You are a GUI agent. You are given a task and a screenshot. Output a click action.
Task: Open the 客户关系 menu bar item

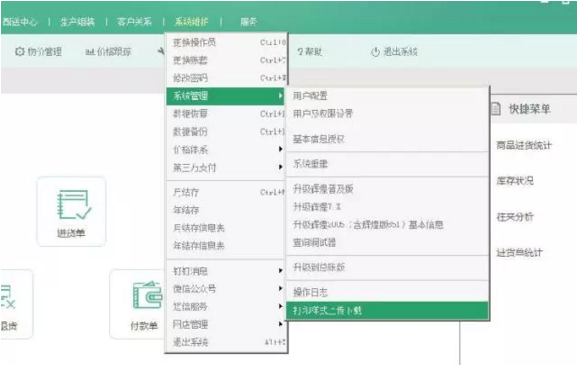134,22
